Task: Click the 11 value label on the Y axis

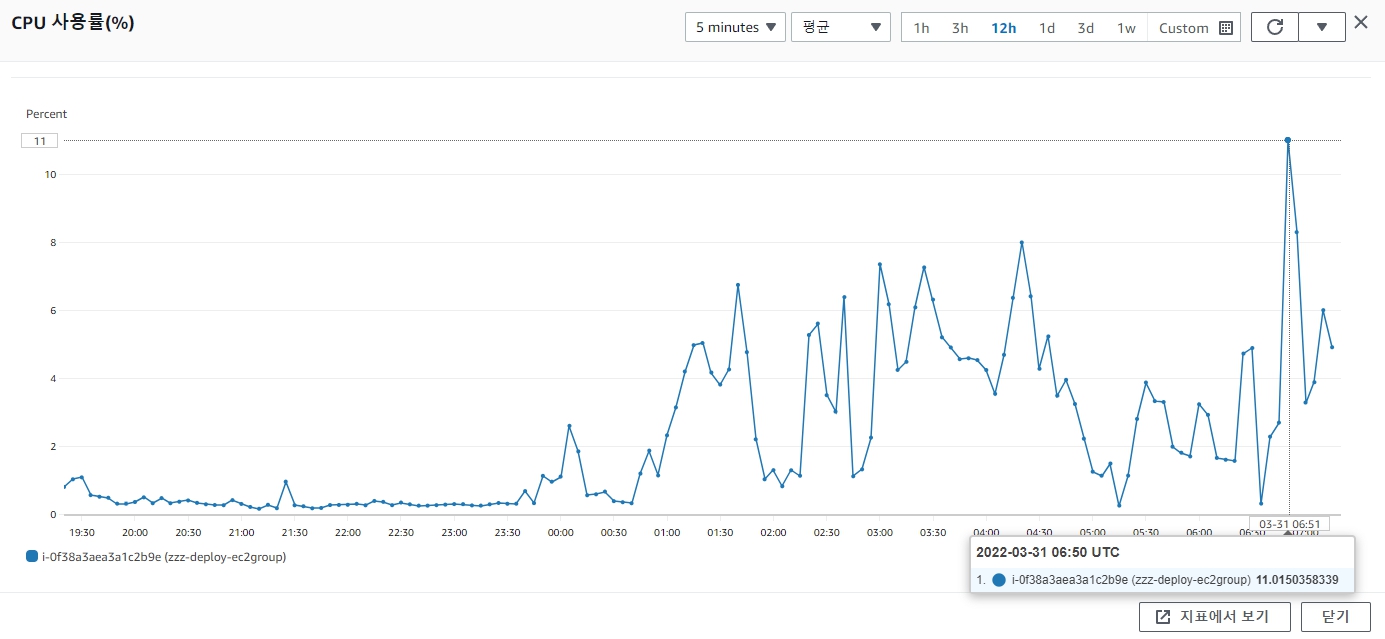Action: [40, 141]
